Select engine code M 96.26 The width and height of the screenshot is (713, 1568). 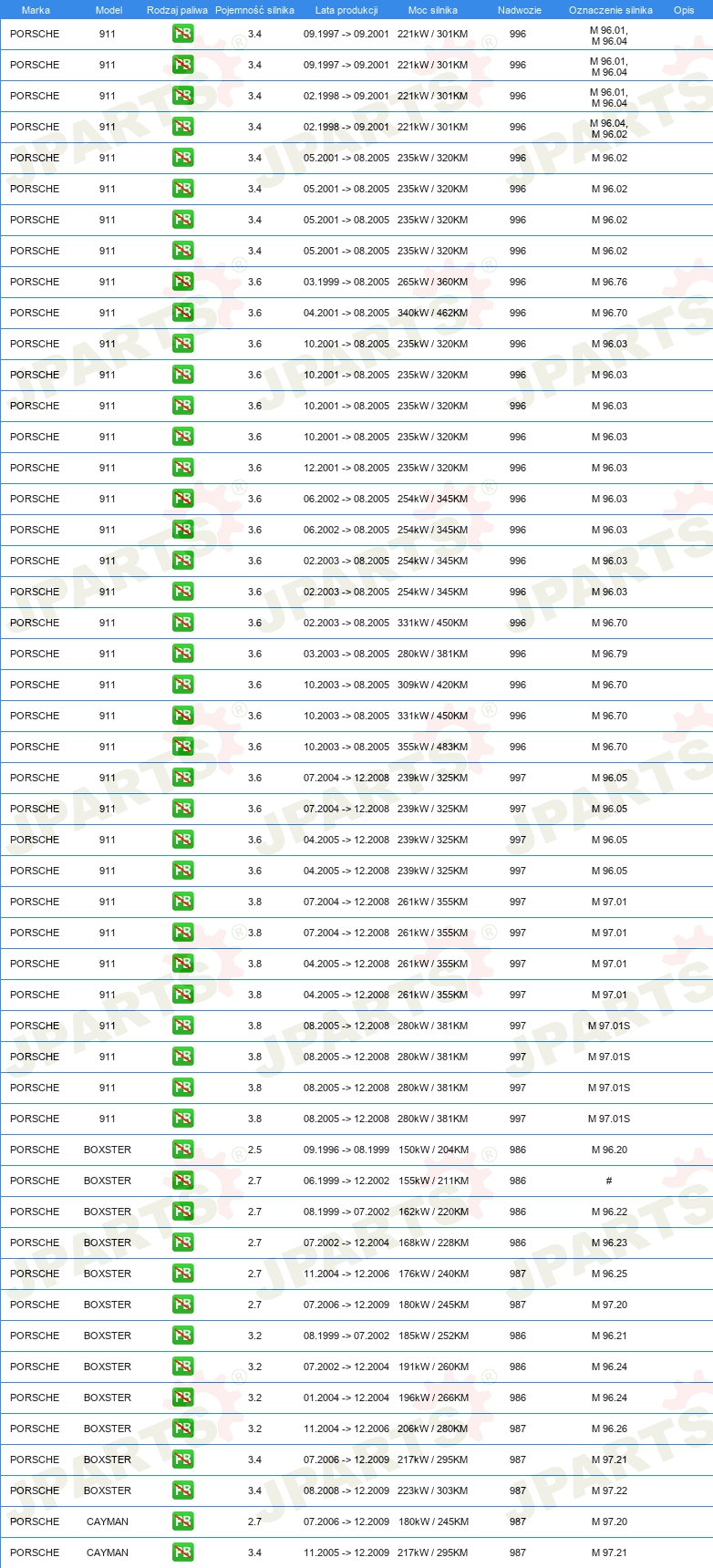point(609,1429)
